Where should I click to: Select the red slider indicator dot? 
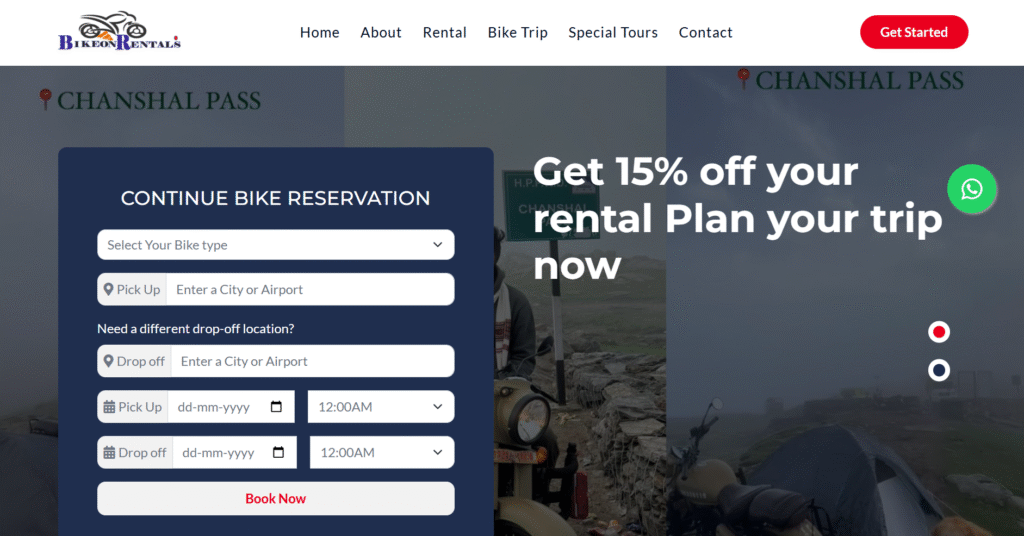[938, 332]
